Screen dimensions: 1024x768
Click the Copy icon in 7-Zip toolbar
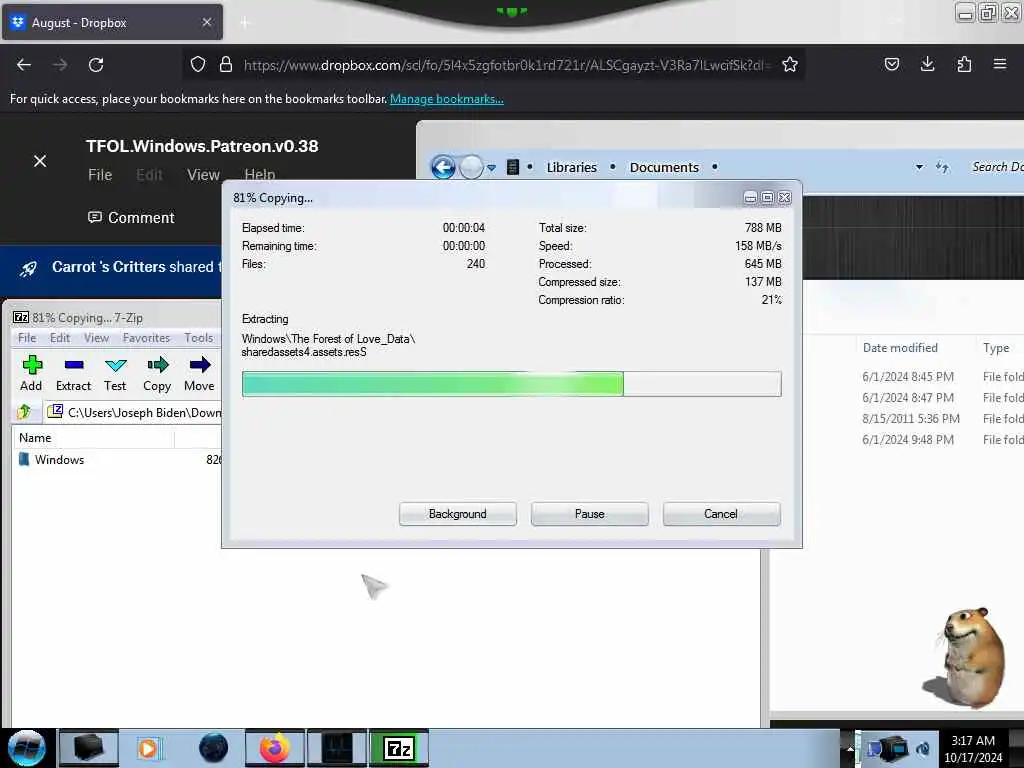pos(157,373)
